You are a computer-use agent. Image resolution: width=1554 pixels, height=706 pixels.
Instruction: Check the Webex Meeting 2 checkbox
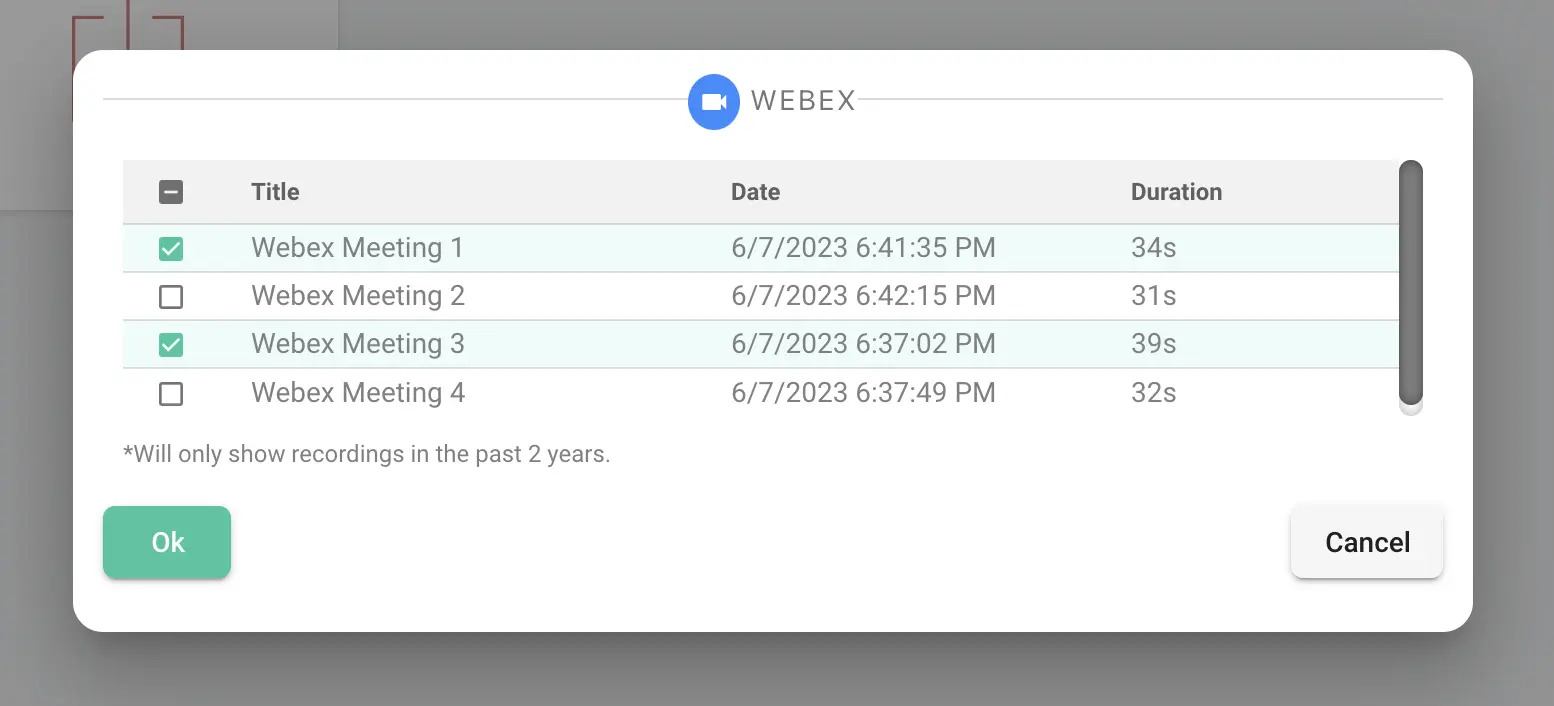click(x=171, y=297)
